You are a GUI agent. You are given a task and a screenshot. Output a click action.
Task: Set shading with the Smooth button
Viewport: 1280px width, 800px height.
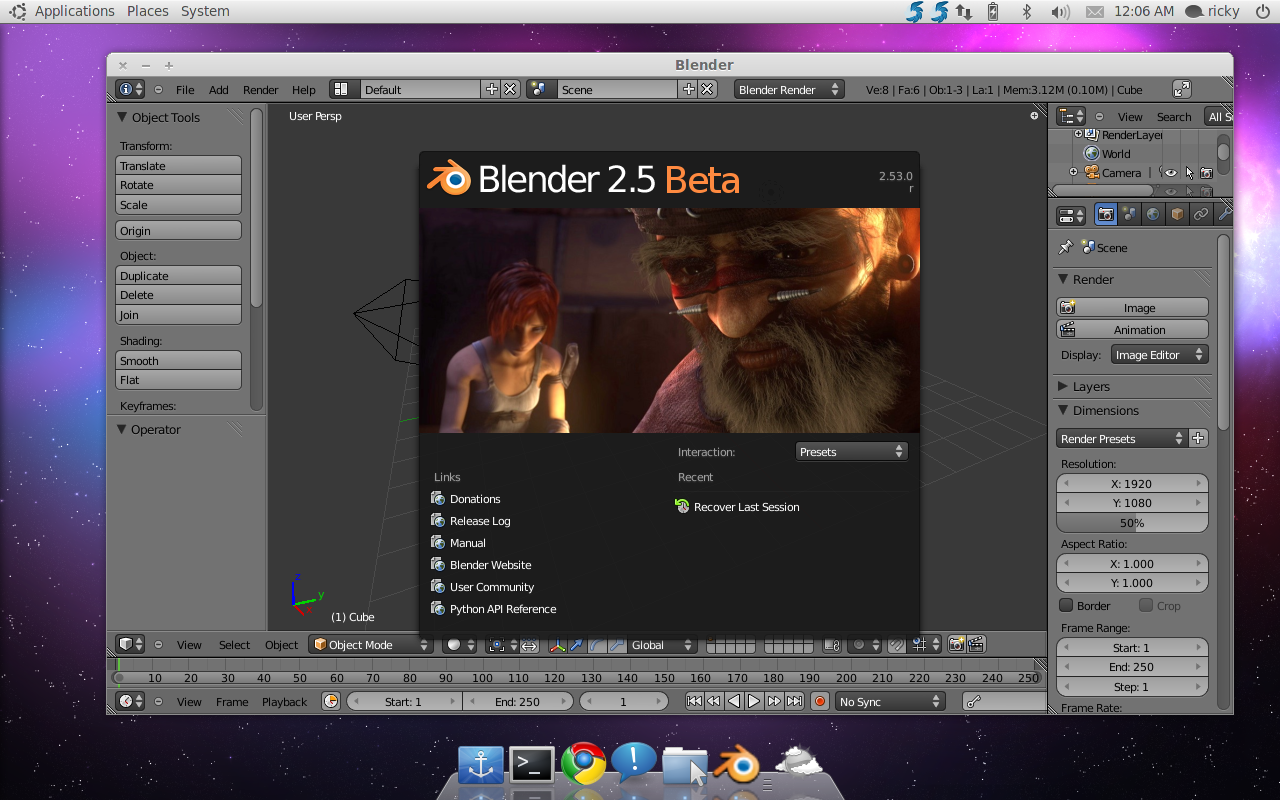click(x=179, y=360)
